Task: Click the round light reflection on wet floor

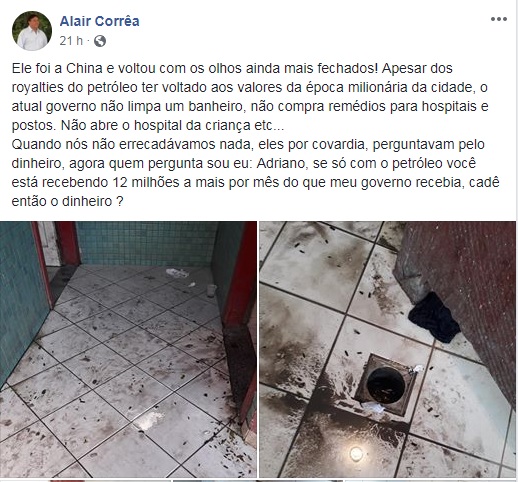Action: pos(356,454)
